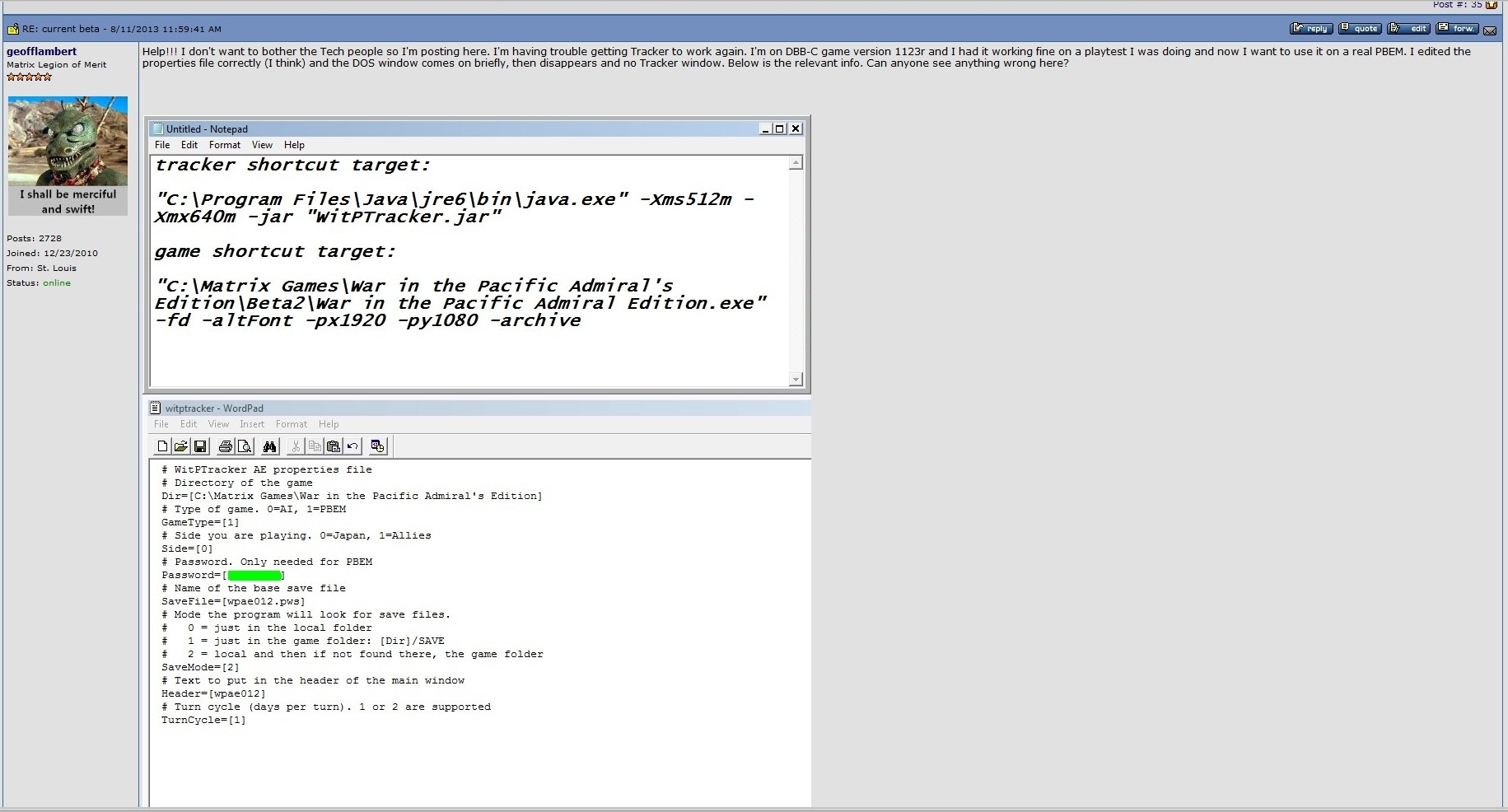Screen dimensions: 1508x812
Task: Click the Notepad scrollbar down arrow
Action: (x=796, y=379)
